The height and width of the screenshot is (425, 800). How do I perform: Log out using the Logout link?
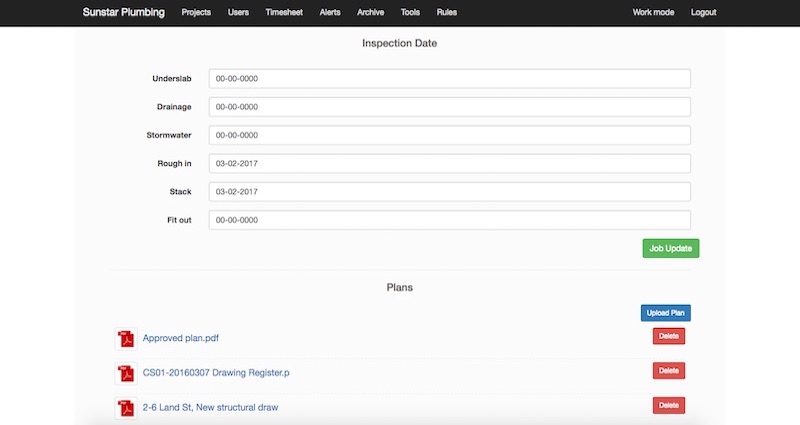703,13
